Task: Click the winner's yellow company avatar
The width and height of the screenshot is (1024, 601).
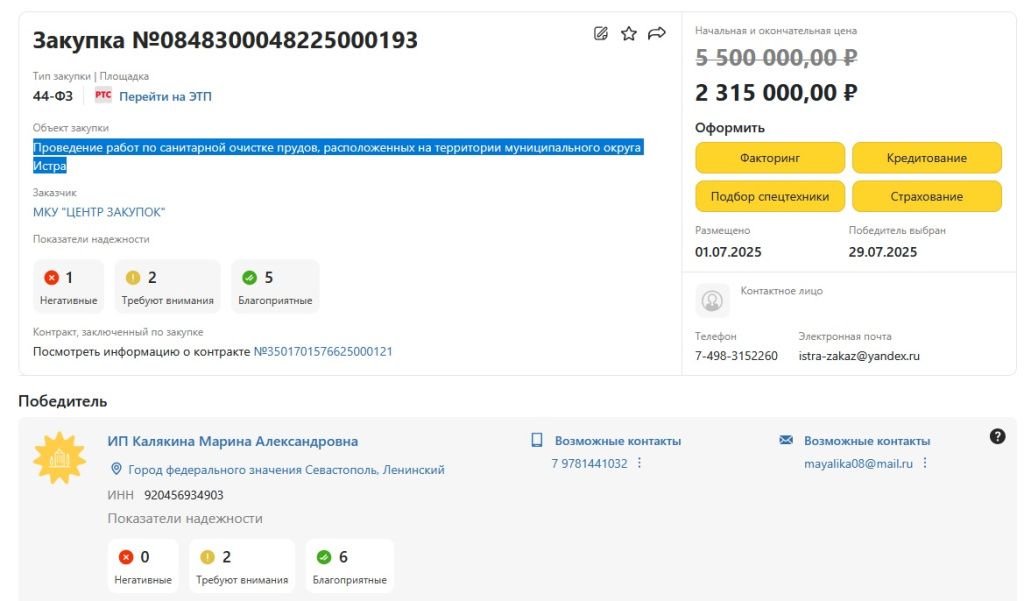Action: pyautogui.click(x=59, y=458)
